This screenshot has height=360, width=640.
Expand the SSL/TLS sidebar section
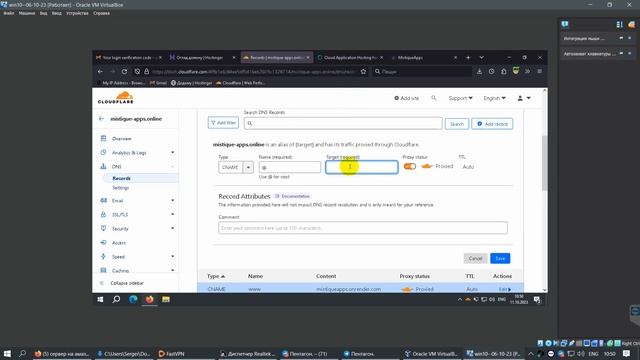172,214
